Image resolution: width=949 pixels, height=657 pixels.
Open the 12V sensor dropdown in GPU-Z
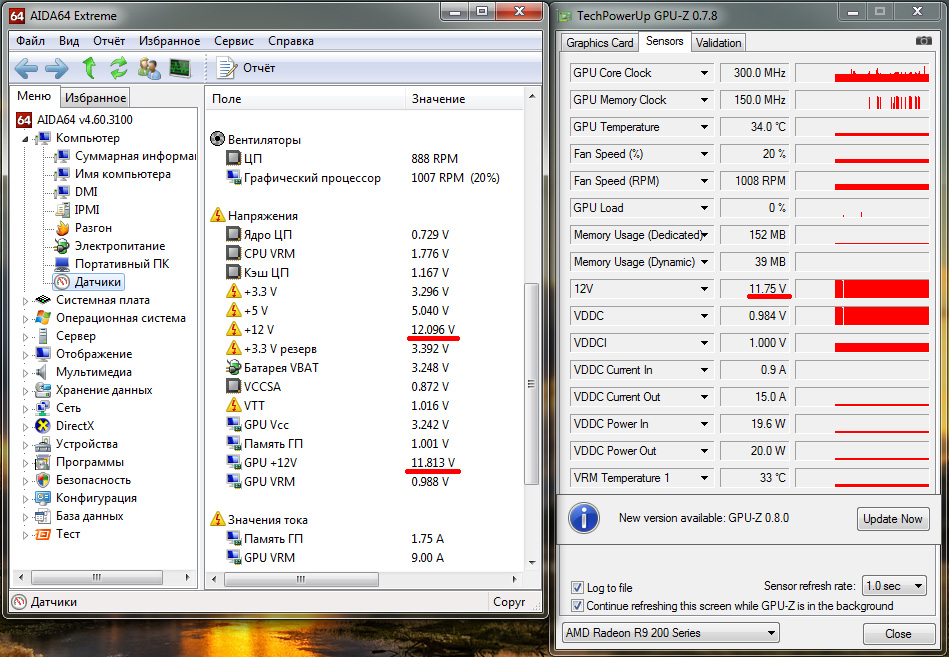click(x=704, y=289)
